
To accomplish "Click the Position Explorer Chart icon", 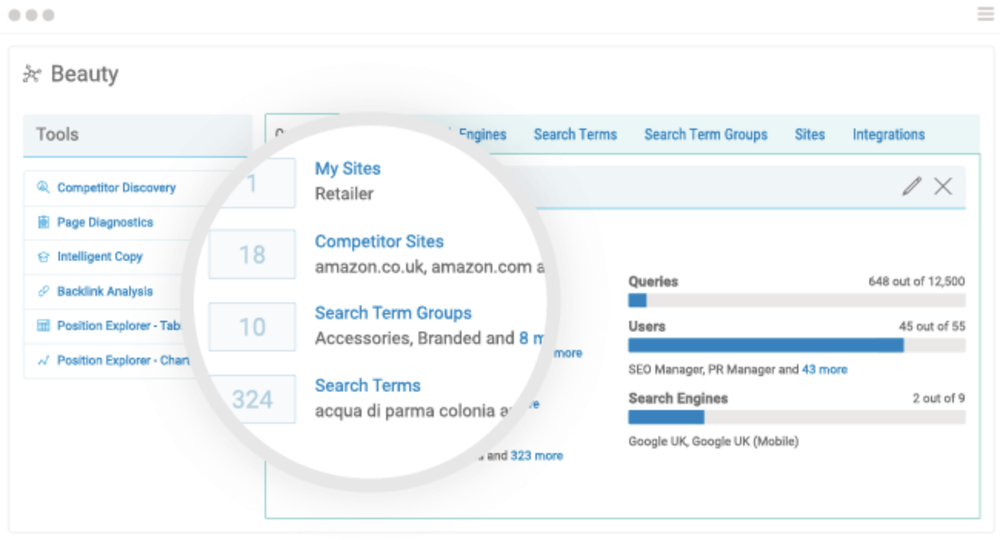I will pos(43,361).
